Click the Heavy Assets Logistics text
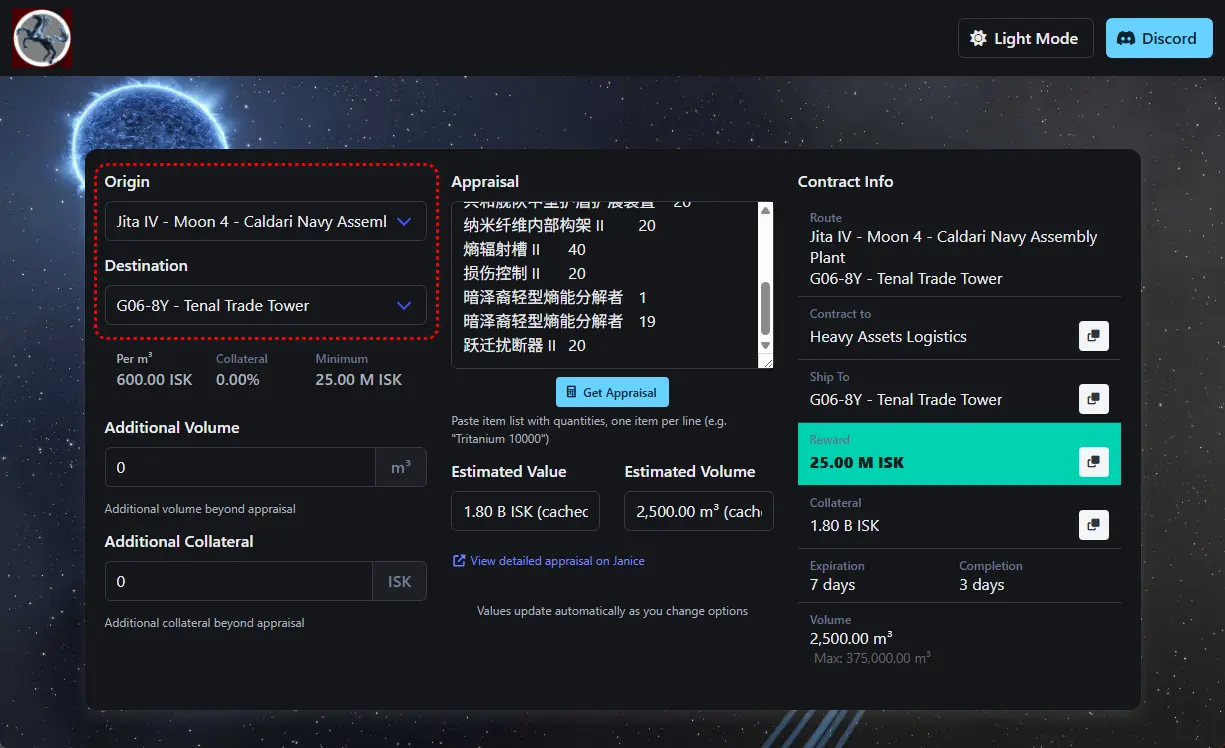Viewport: 1225px width, 748px height. (888, 336)
